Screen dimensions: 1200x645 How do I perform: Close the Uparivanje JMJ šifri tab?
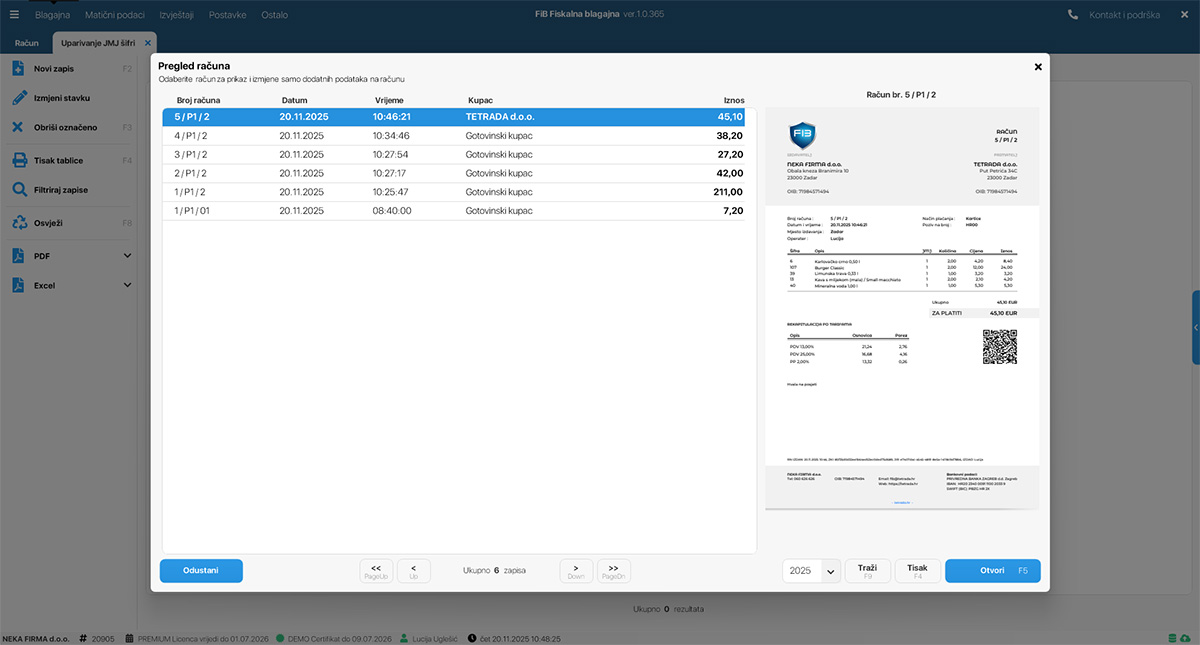click(148, 43)
